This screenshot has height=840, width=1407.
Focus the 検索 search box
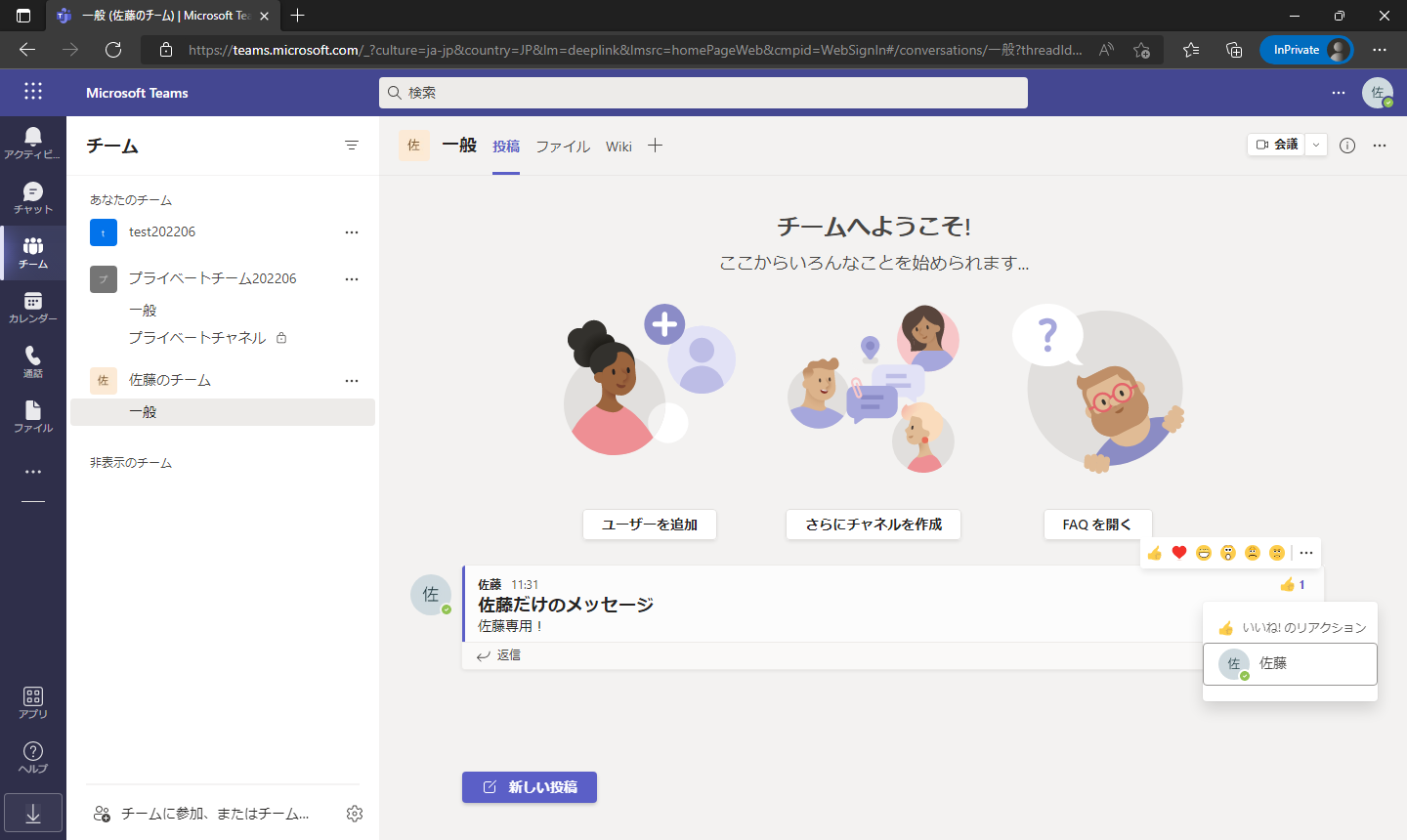pos(703,93)
